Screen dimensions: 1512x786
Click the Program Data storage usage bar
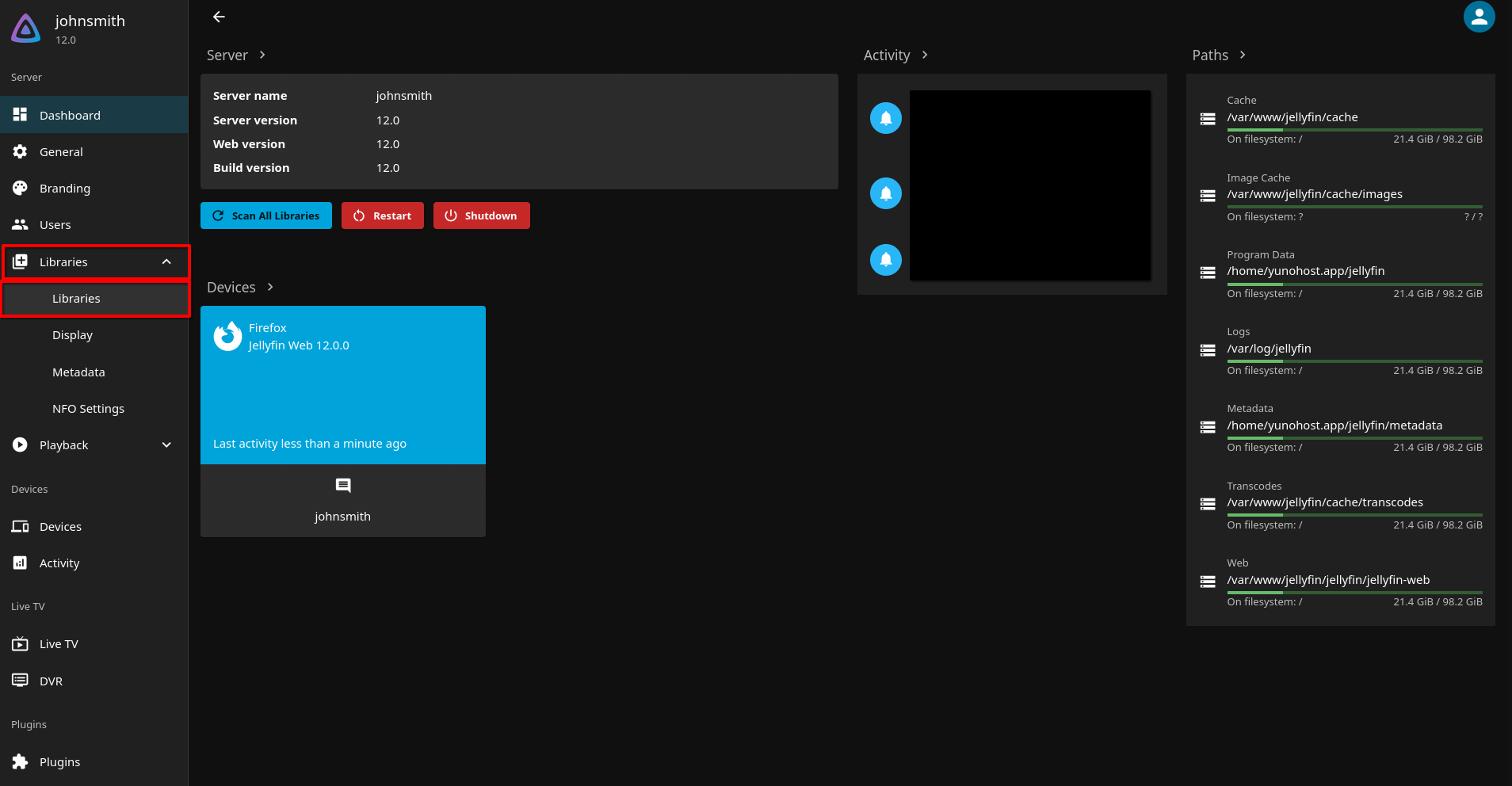1354,284
